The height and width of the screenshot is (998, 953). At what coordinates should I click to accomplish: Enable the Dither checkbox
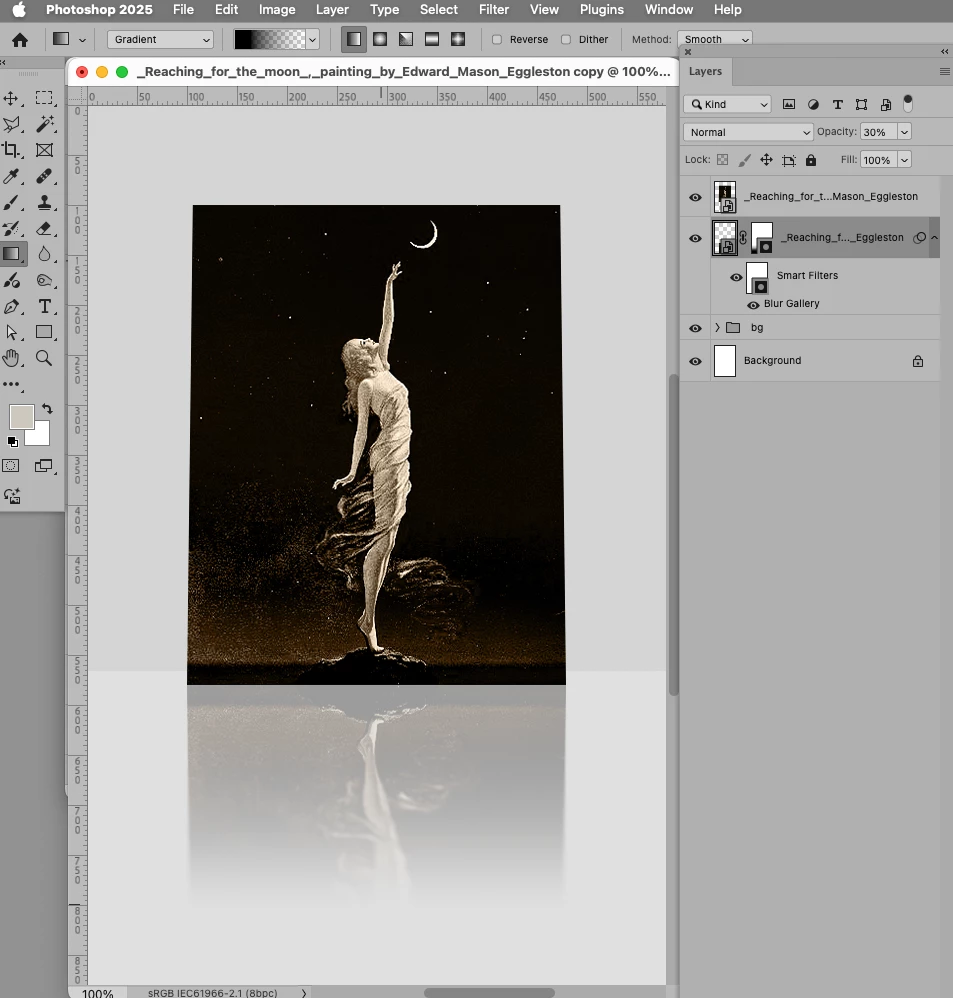coord(565,39)
